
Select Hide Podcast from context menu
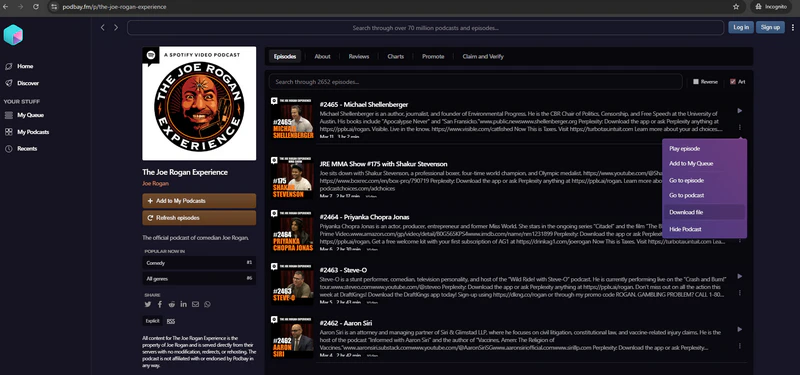coord(705,230)
